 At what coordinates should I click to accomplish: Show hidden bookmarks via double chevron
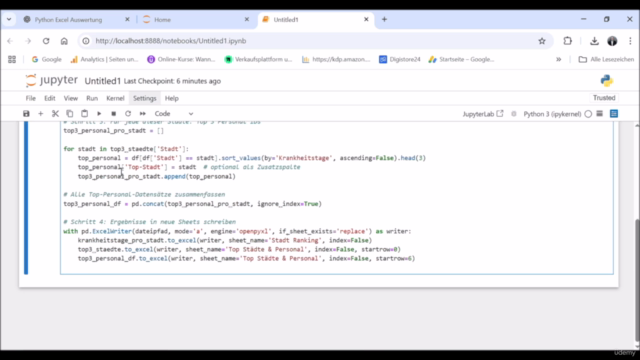[558, 60]
